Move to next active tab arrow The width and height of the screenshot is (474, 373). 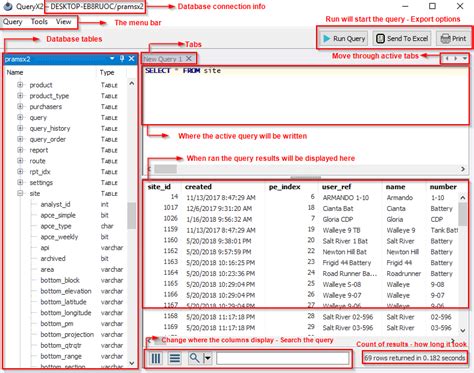(455, 59)
